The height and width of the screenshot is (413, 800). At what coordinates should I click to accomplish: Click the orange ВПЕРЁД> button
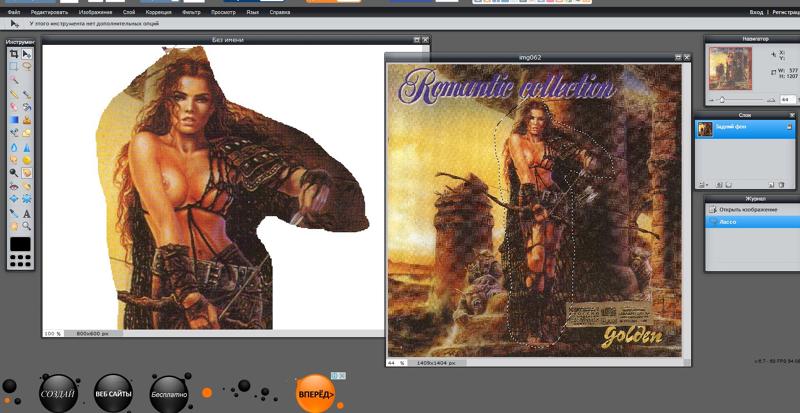[x=316, y=394]
